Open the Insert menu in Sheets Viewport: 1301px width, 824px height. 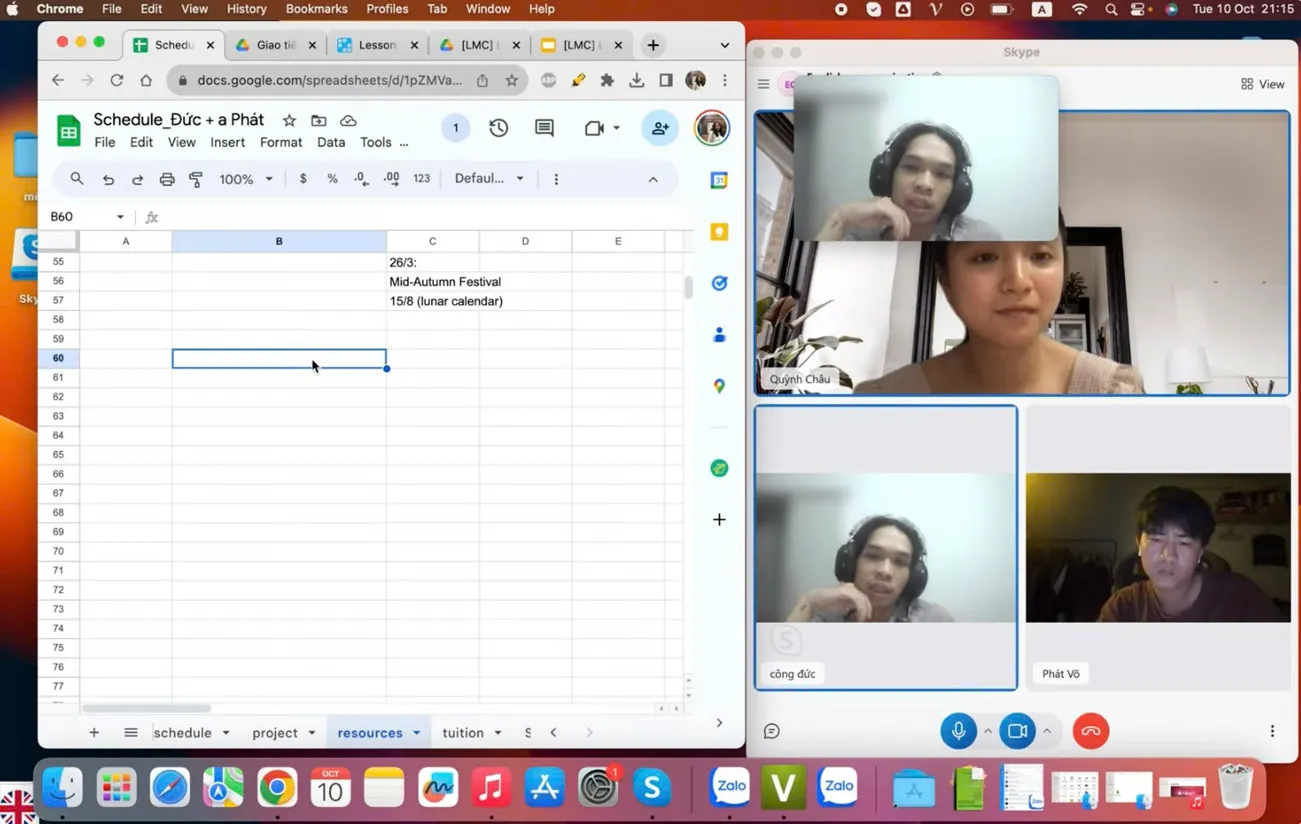tap(227, 142)
